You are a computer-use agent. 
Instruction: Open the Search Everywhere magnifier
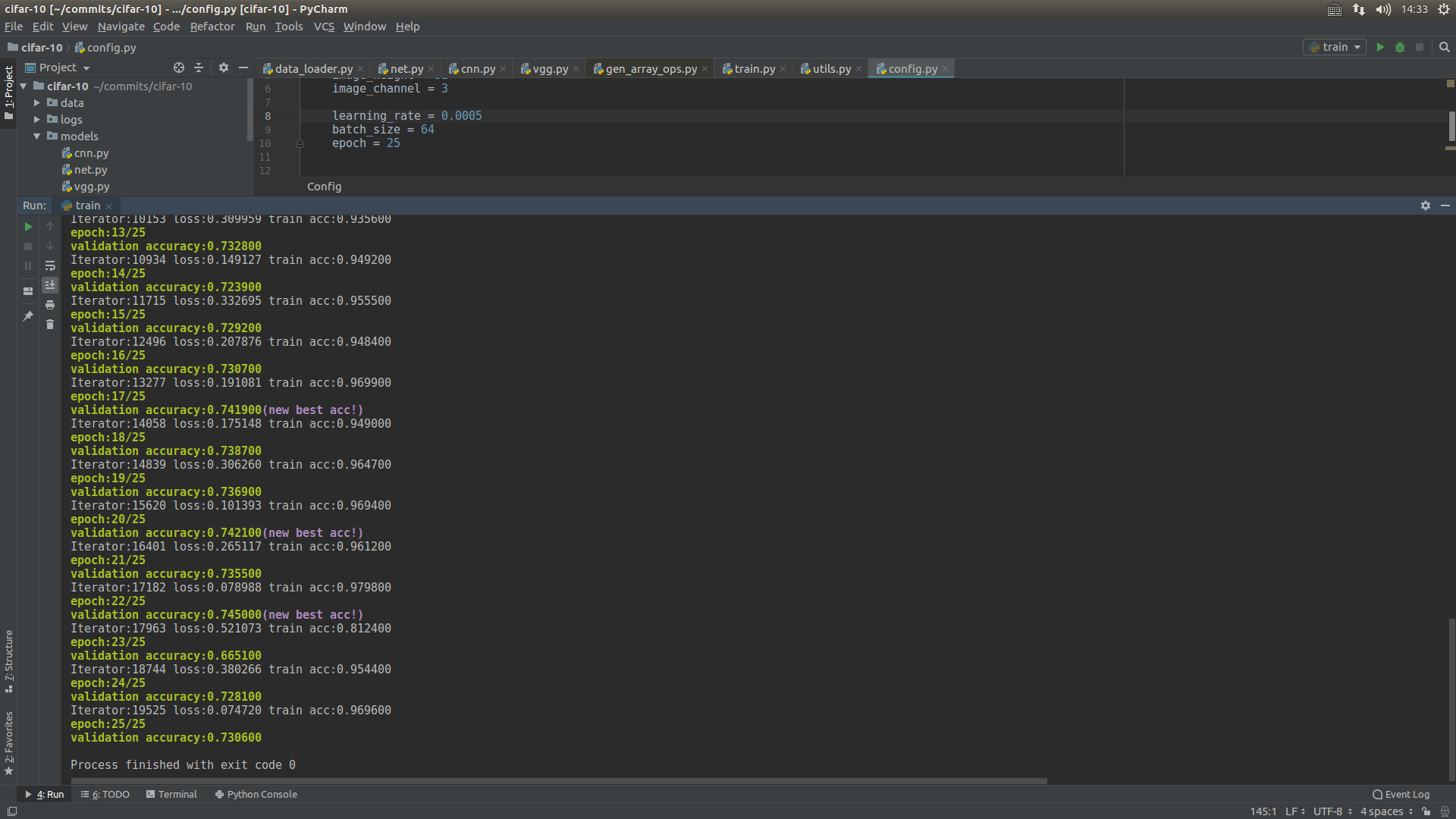1445,47
